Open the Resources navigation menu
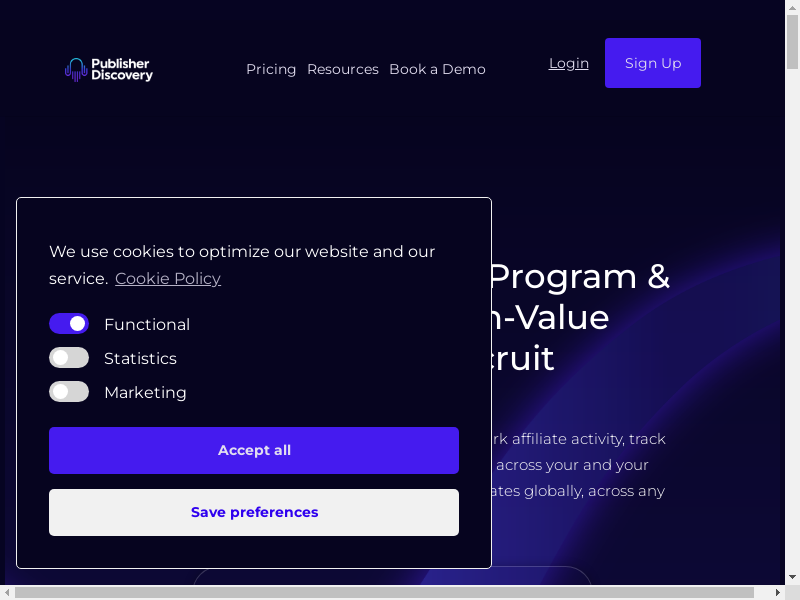This screenshot has width=800, height=600. point(342,69)
